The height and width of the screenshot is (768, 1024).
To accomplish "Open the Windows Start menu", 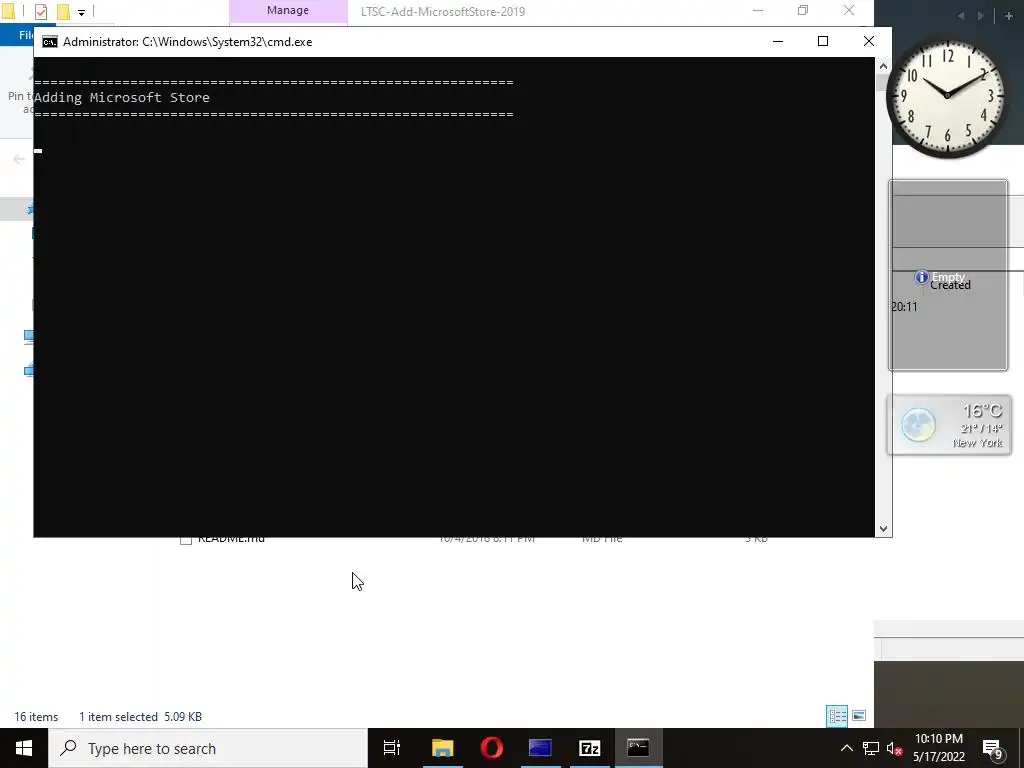I will (24, 748).
